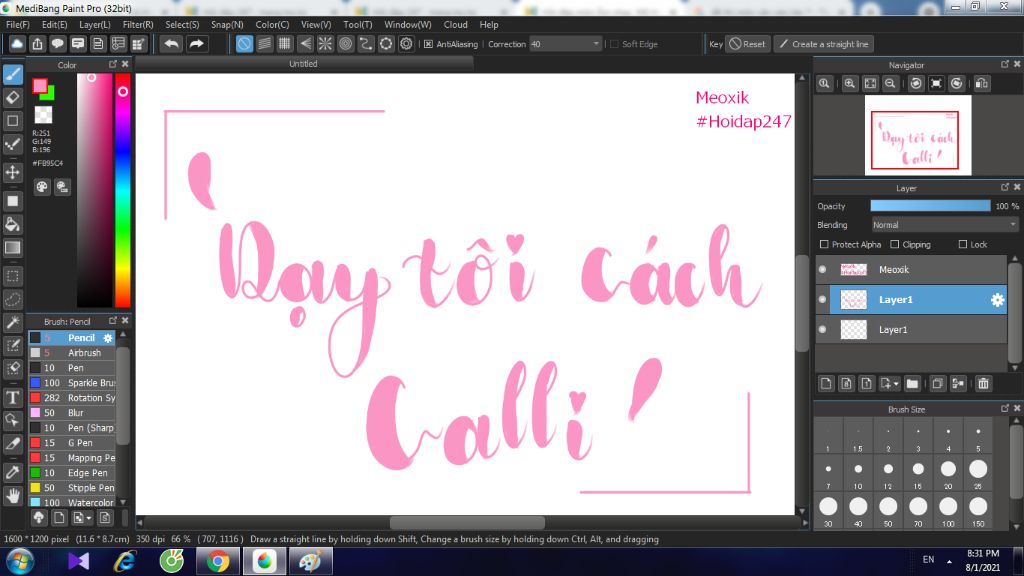Enable Protect Alpha checkbox
This screenshot has height=576, width=1024.
[824, 244]
